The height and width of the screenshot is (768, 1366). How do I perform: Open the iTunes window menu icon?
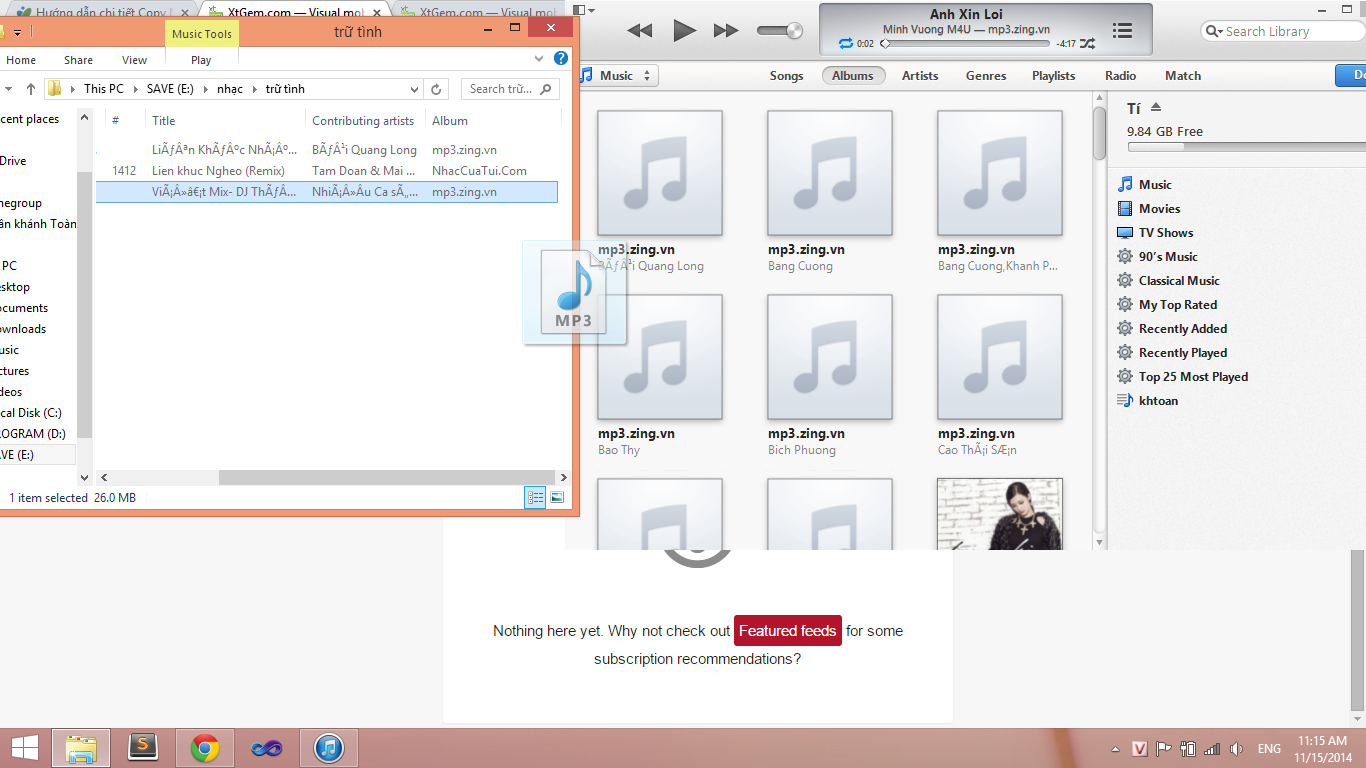click(x=582, y=10)
